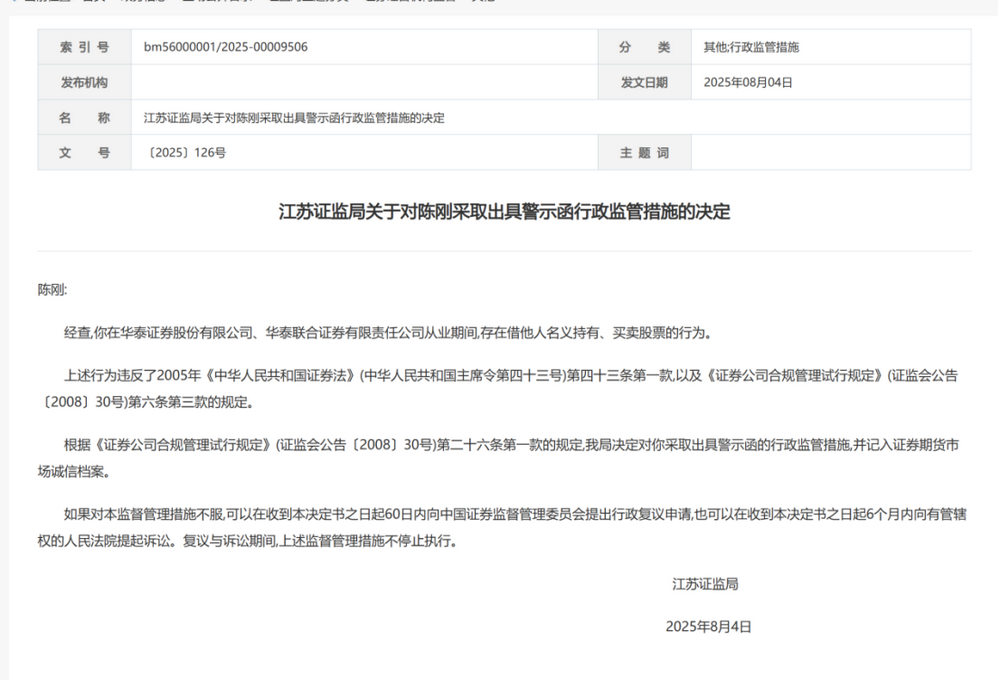
Task: Click the 名称 label cell
Action: point(85,117)
